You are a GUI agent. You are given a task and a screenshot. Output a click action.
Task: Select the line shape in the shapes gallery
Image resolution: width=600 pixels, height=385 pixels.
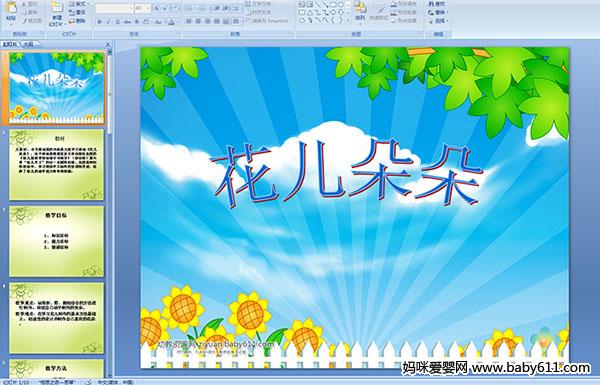click(317, 4)
